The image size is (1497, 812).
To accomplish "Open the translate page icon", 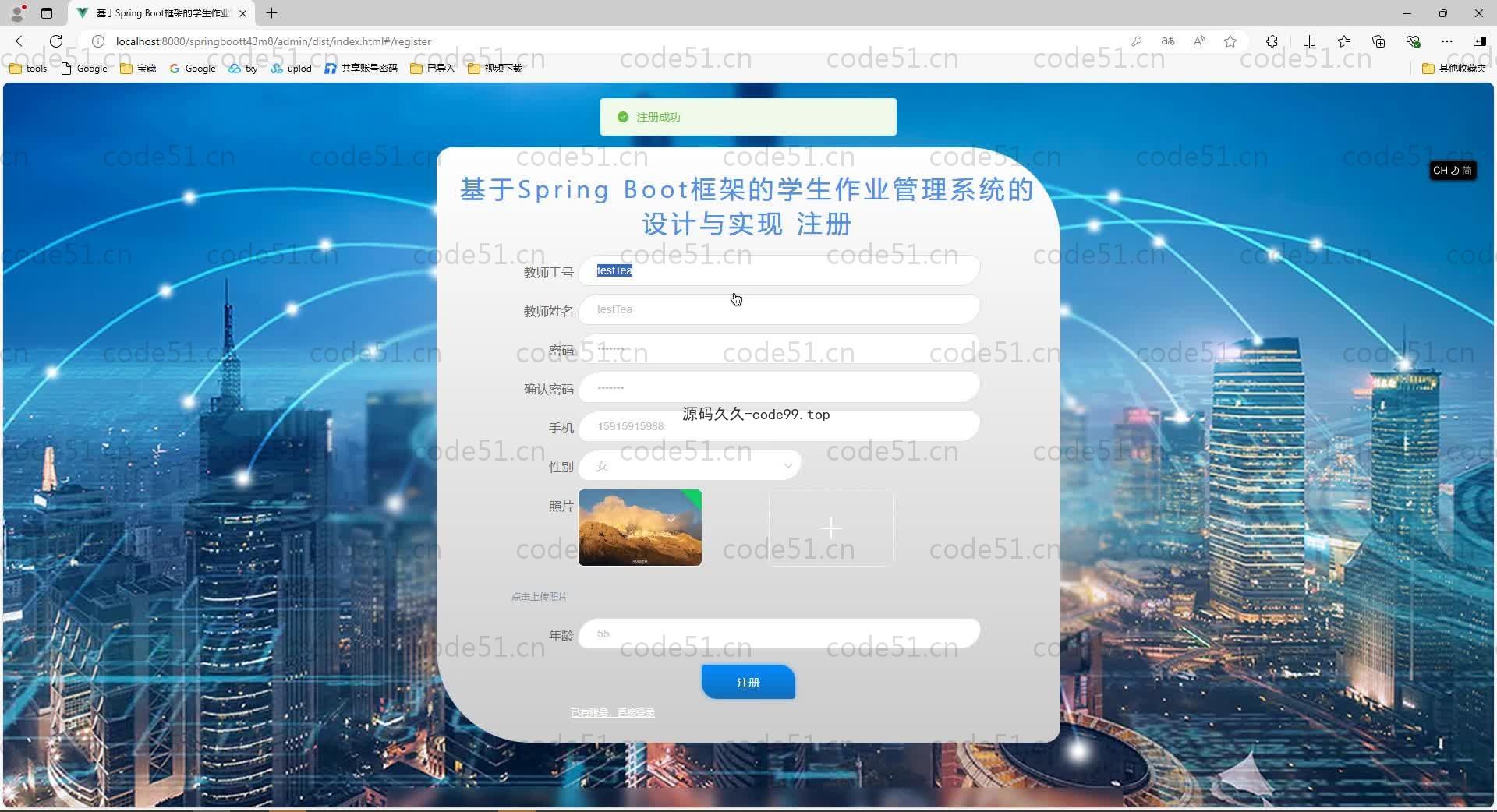I will click(1167, 41).
